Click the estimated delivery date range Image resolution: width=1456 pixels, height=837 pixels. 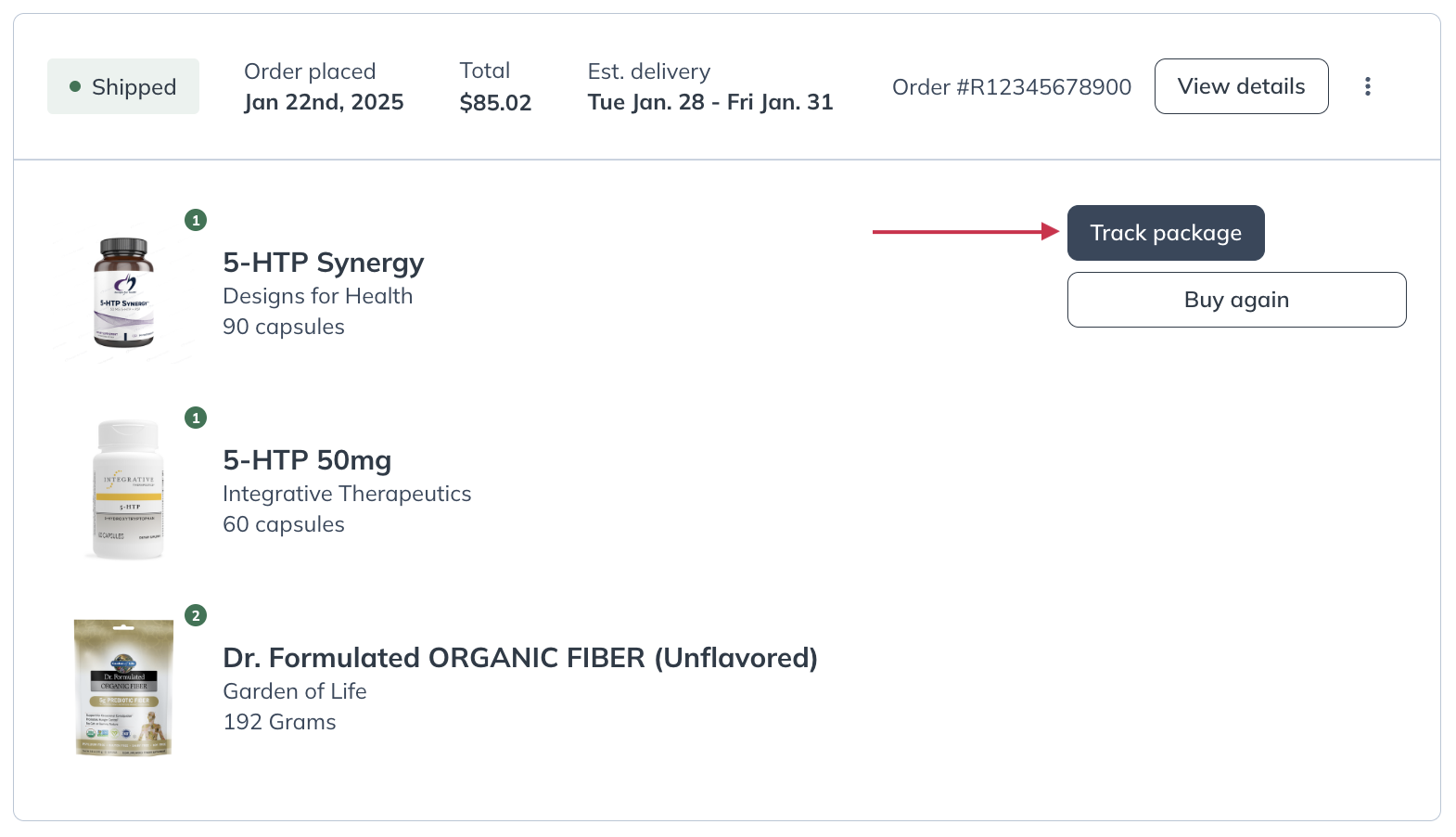709,102
